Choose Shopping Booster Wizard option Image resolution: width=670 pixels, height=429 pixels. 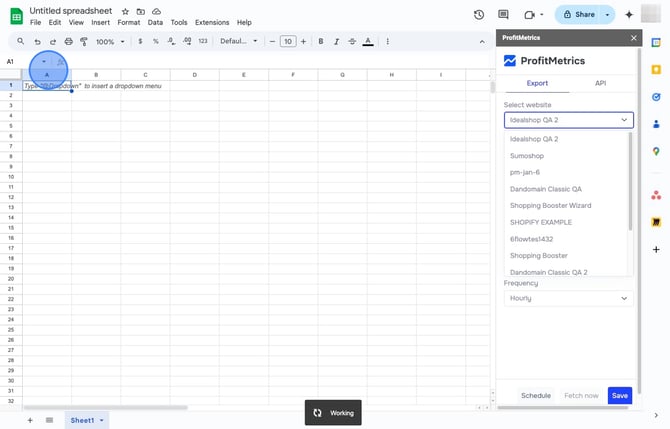(567, 206)
